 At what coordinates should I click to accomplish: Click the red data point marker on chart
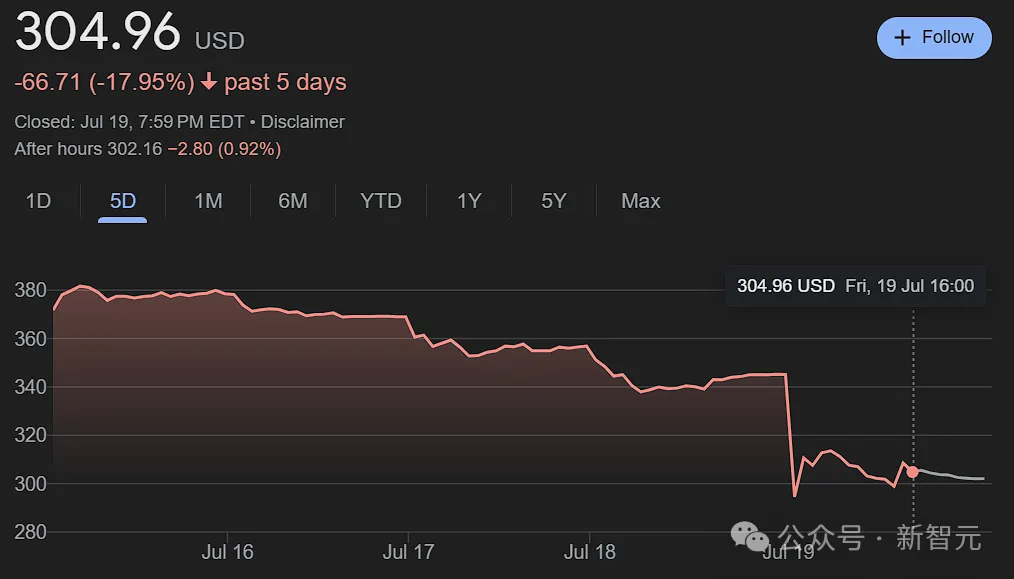click(x=912, y=472)
